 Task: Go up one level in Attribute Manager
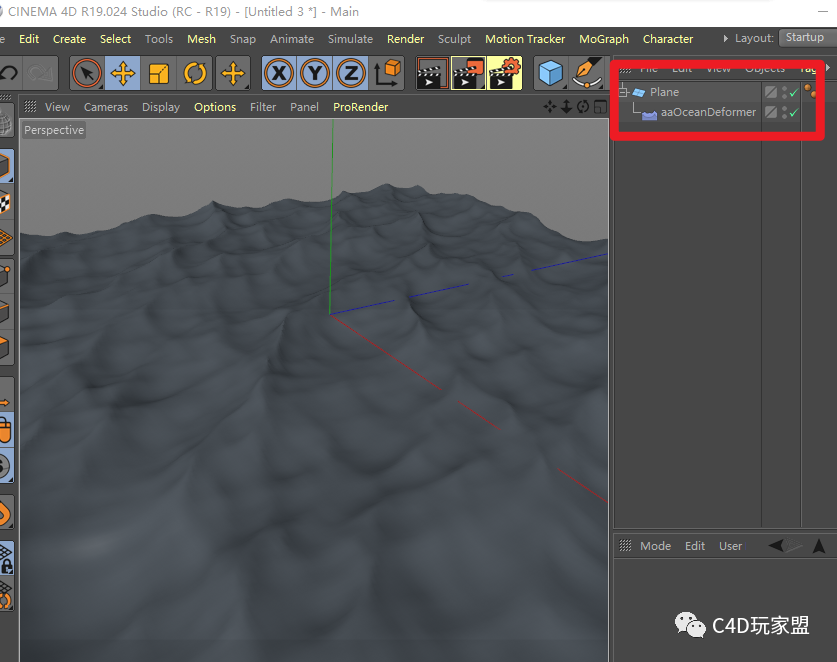coord(819,546)
